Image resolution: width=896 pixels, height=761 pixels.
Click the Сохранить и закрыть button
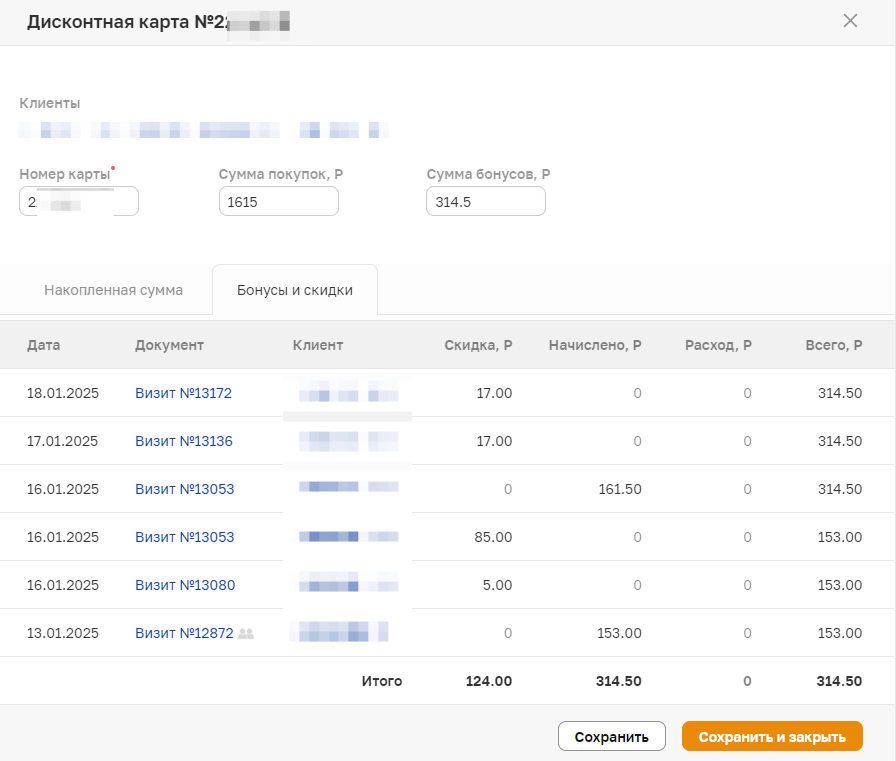pos(772,736)
